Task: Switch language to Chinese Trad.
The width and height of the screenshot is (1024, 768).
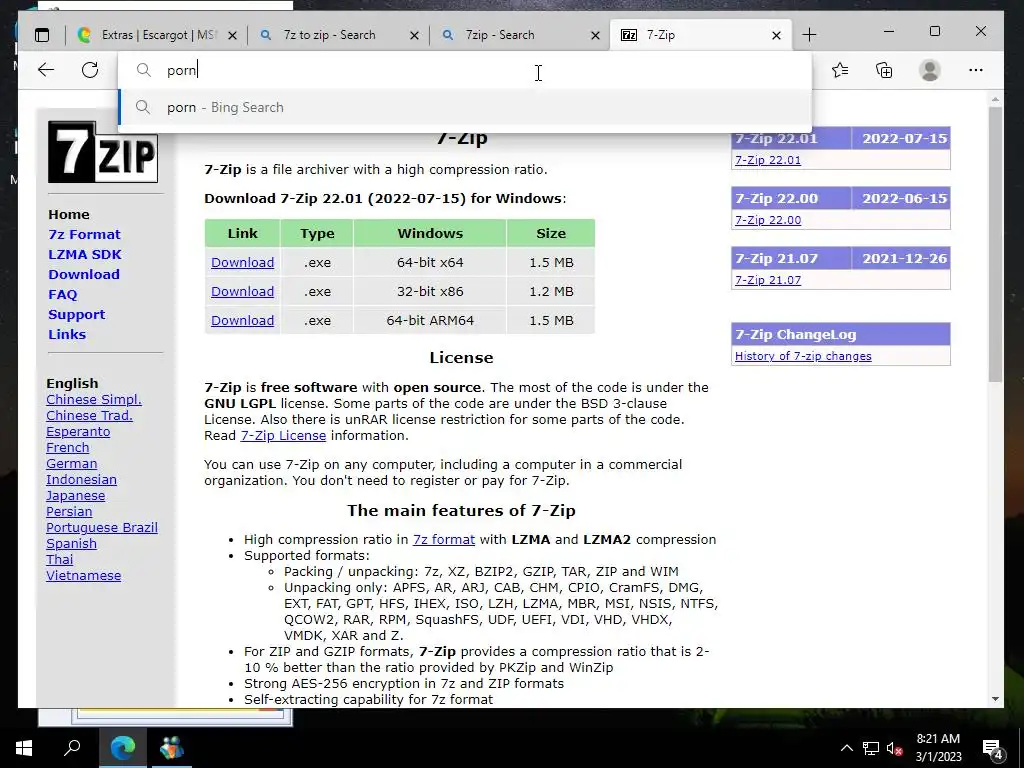Action: point(89,415)
